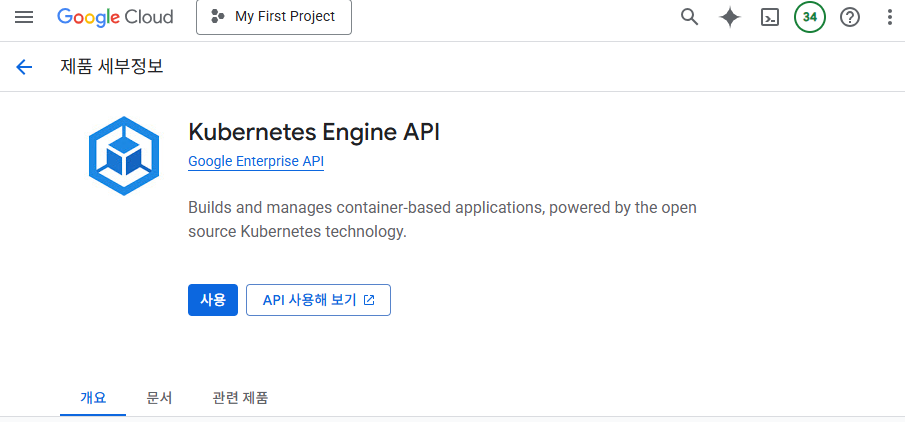Screen dimensions: 905x422
Task: Click the API 사용해 보기 button
Action: tap(319, 300)
